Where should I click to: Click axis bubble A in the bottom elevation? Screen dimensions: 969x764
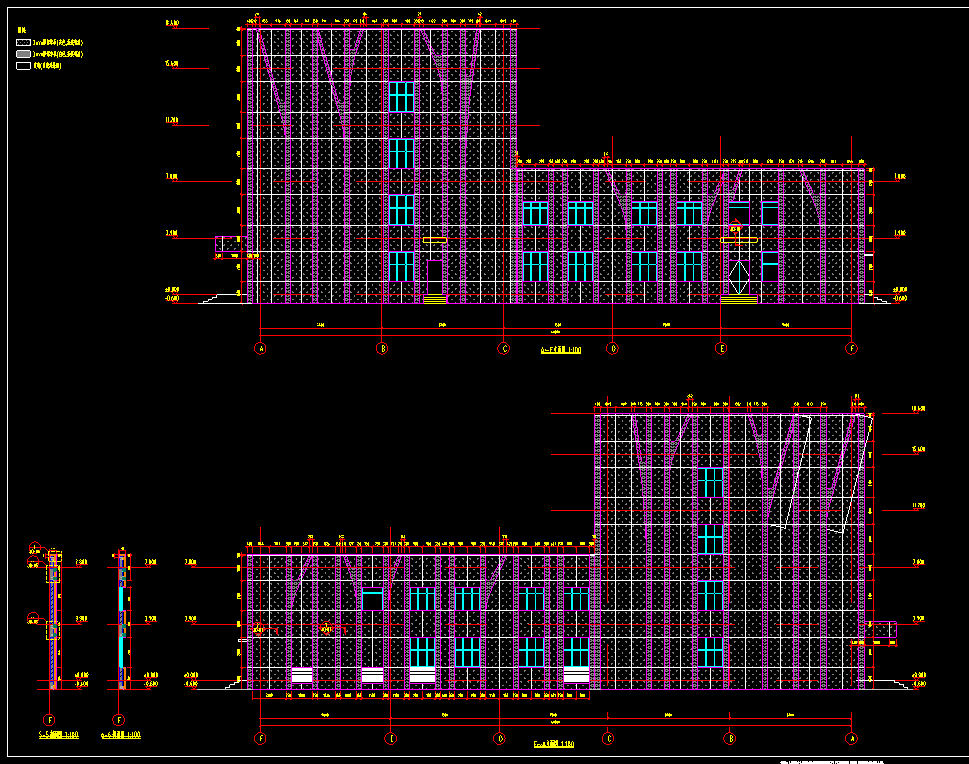pyautogui.click(x=851, y=738)
